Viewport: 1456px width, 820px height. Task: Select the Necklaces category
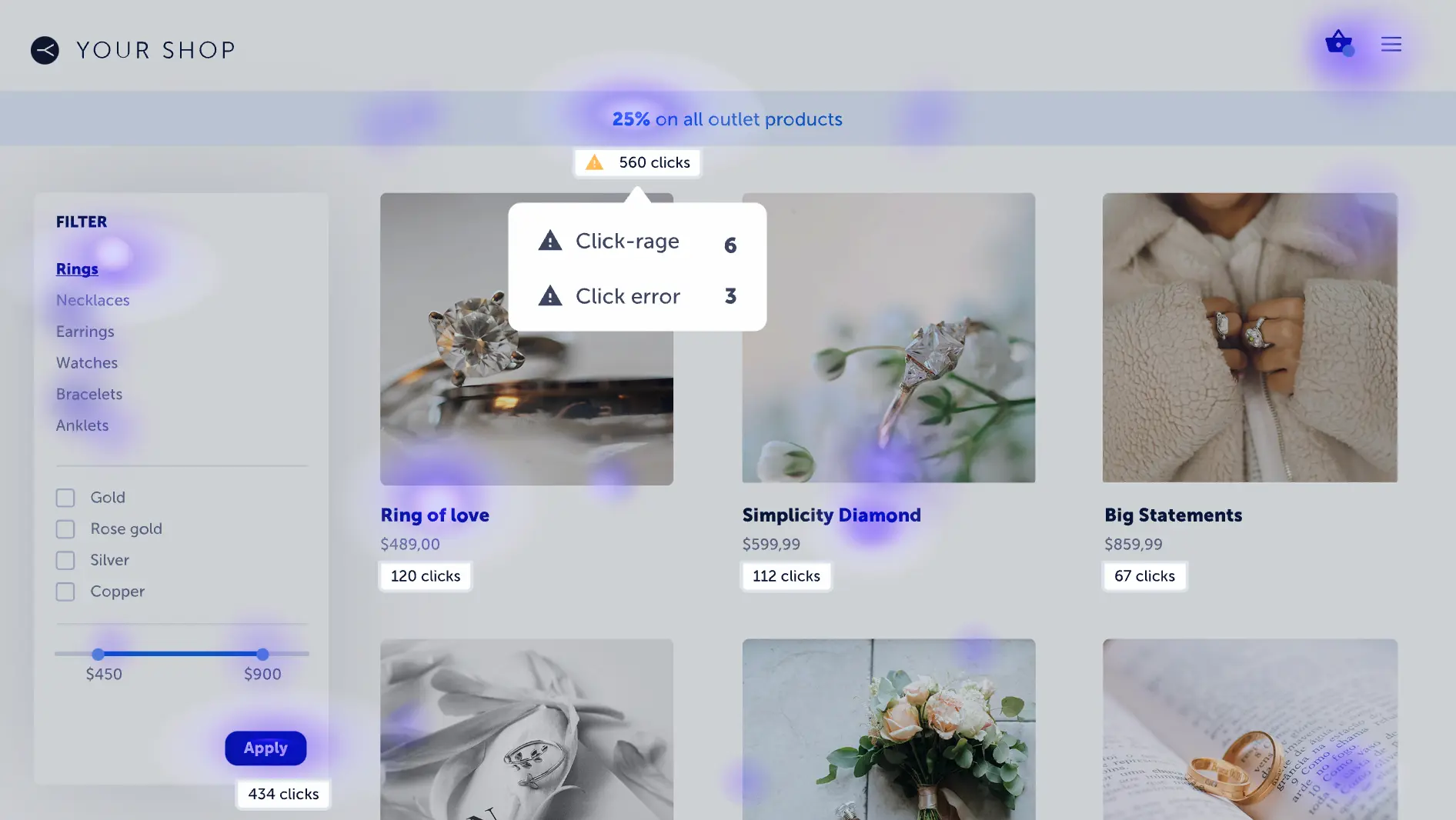(92, 300)
